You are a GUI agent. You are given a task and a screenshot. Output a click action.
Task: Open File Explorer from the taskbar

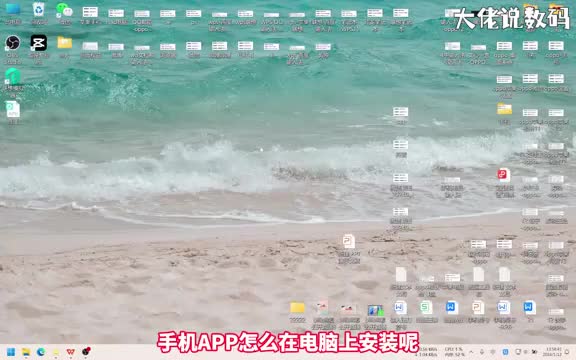pos(26,352)
